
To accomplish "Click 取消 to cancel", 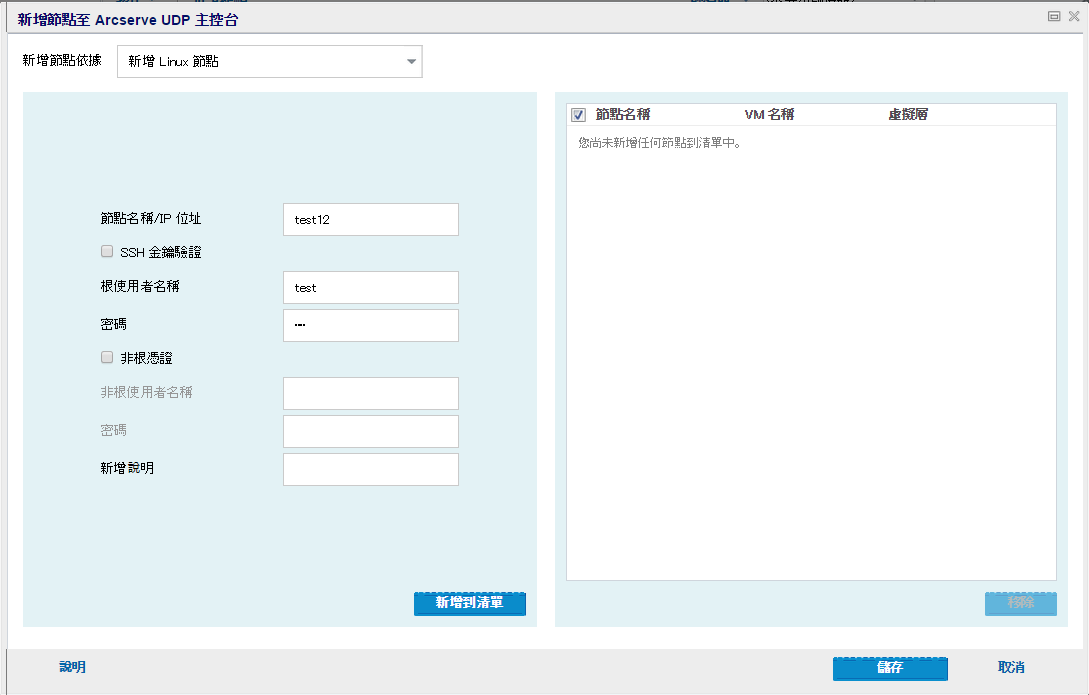I will 1011,667.
